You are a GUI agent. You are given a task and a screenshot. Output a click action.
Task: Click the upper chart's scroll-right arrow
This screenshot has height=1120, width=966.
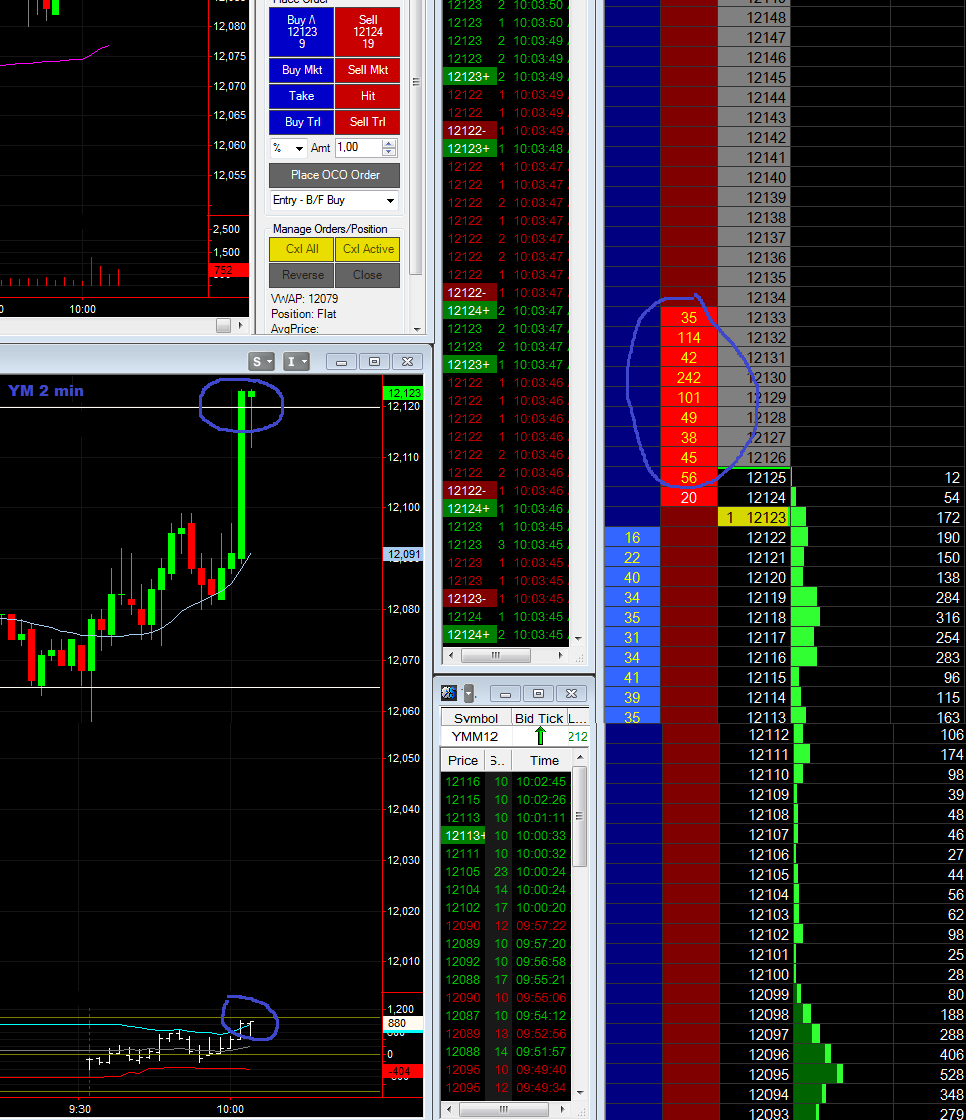pyautogui.click(x=241, y=326)
